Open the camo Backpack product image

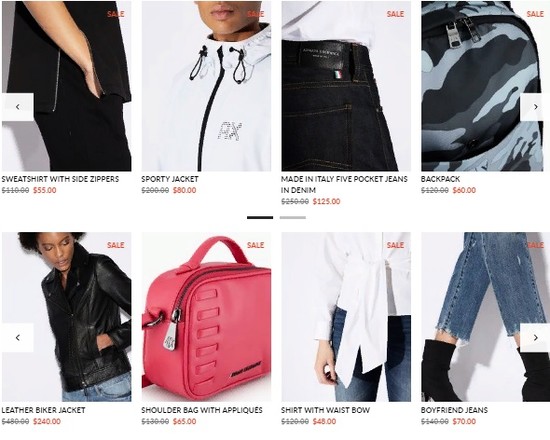(x=485, y=86)
